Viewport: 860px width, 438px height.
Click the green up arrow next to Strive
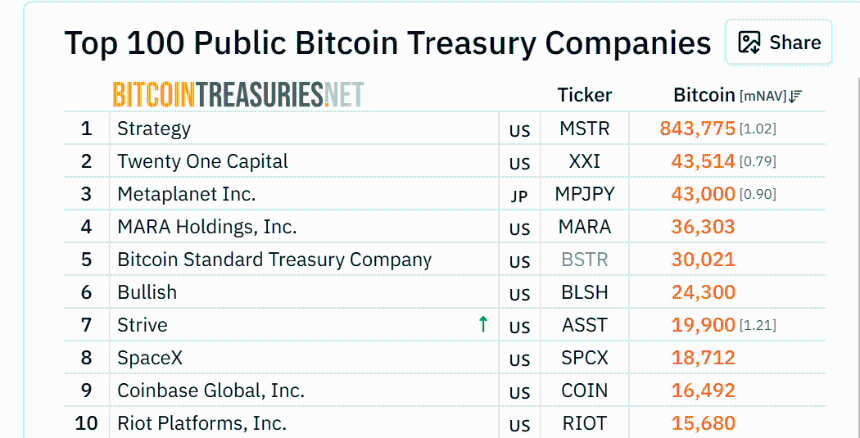pyautogui.click(x=483, y=324)
